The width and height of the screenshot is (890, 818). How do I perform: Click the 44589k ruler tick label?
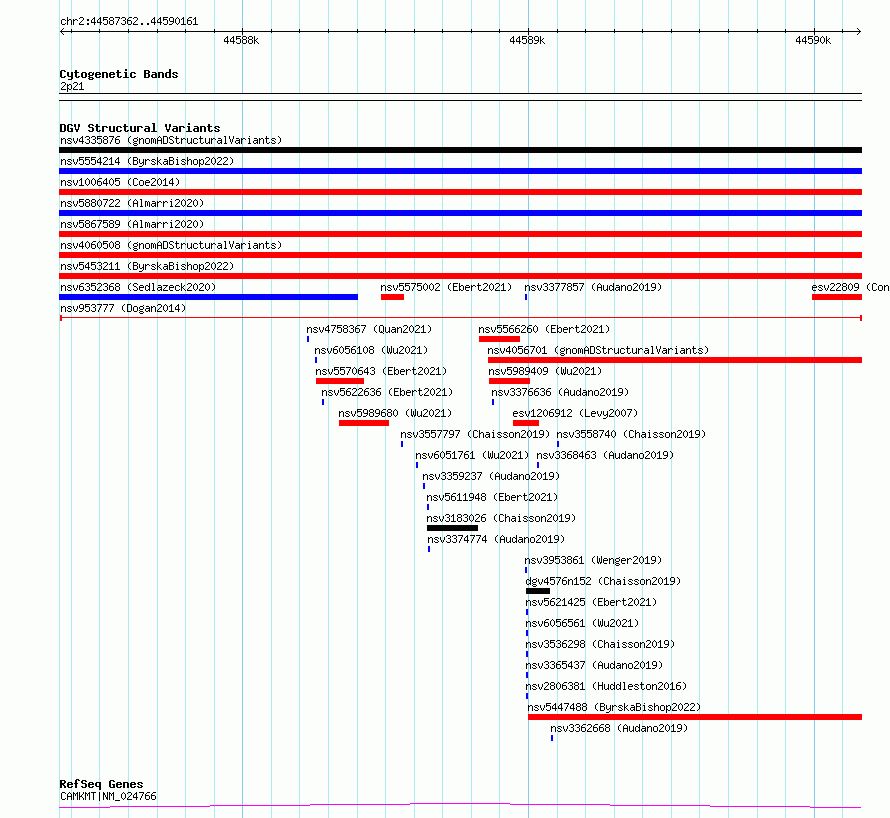(527, 40)
